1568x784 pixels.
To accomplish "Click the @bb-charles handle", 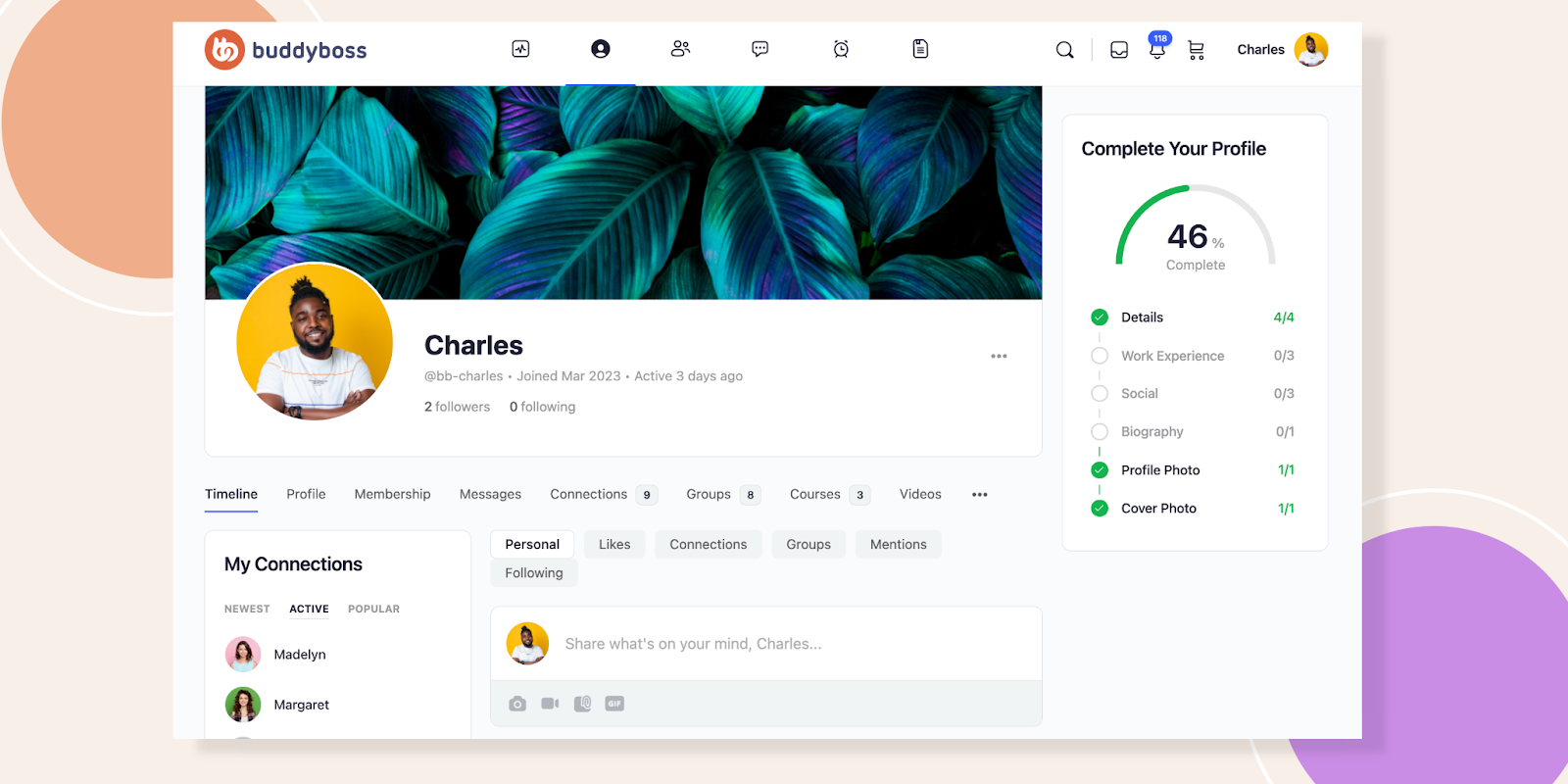I will pyautogui.click(x=464, y=376).
